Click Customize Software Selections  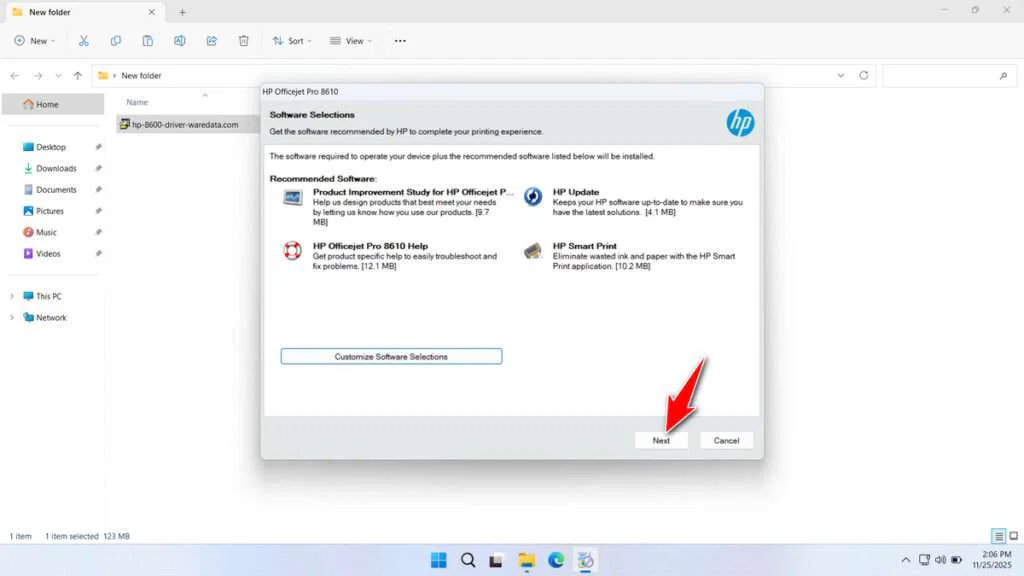point(391,356)
